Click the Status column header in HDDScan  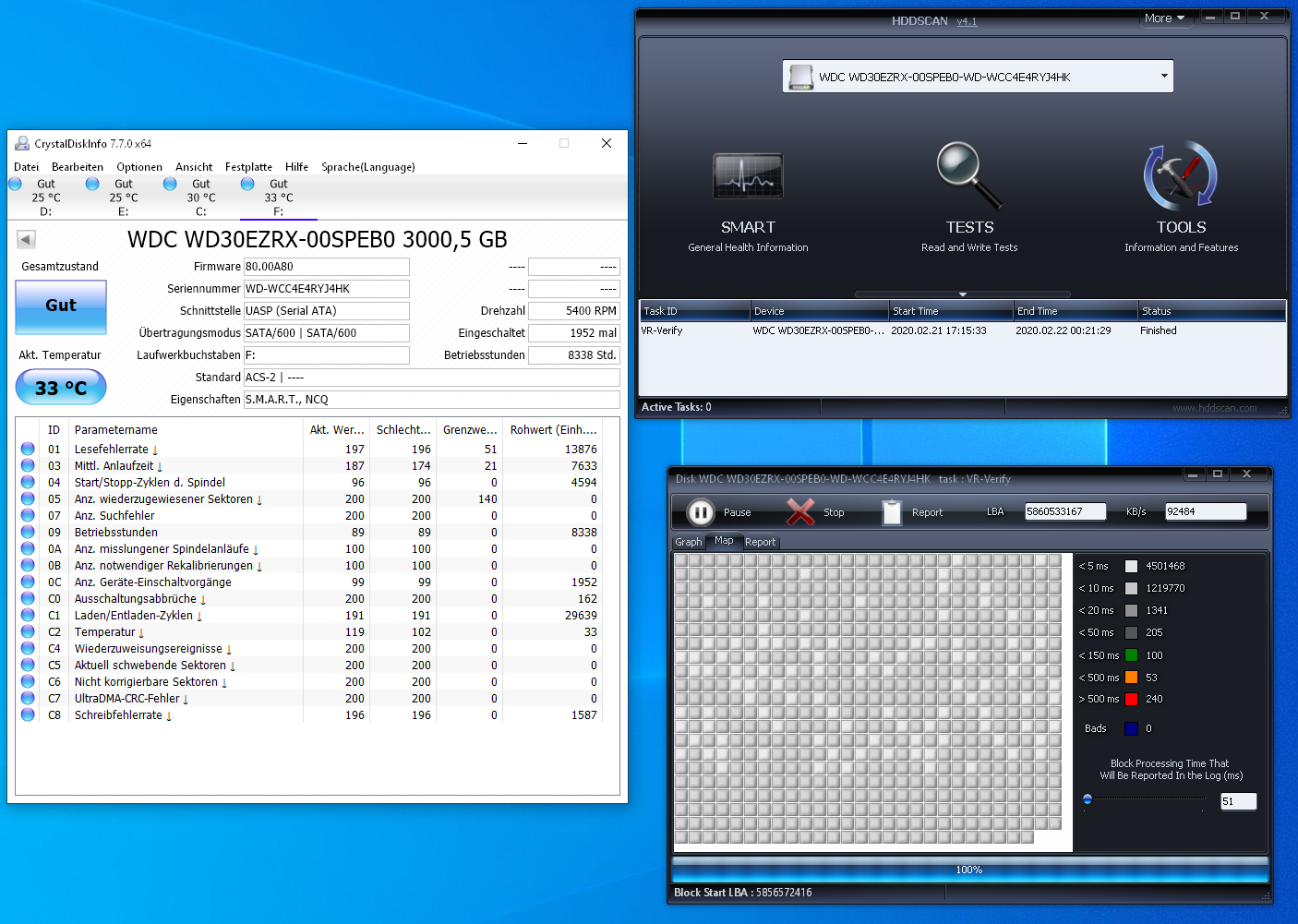click(1211, 311)
